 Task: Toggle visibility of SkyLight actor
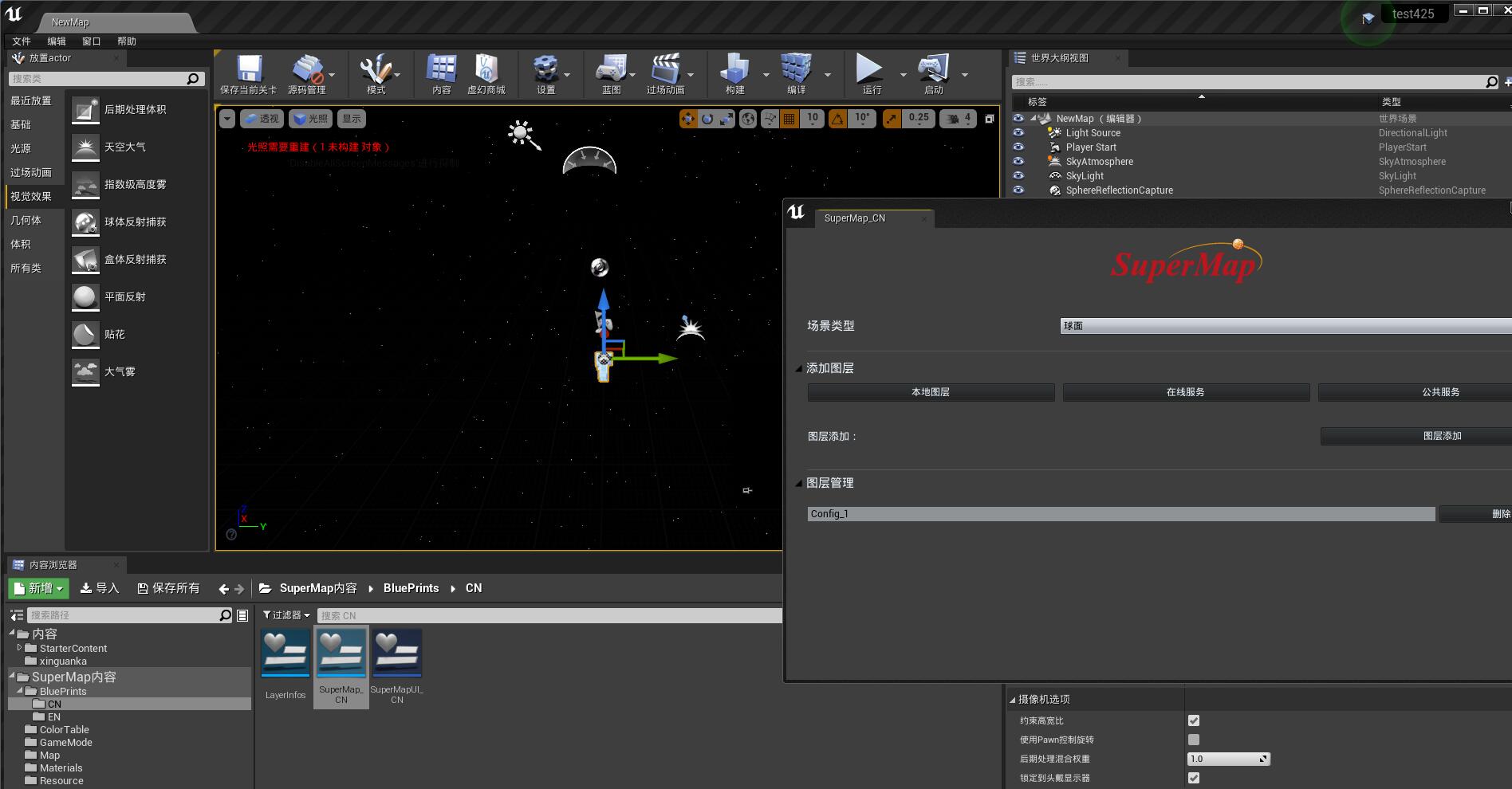point(1018,176)
